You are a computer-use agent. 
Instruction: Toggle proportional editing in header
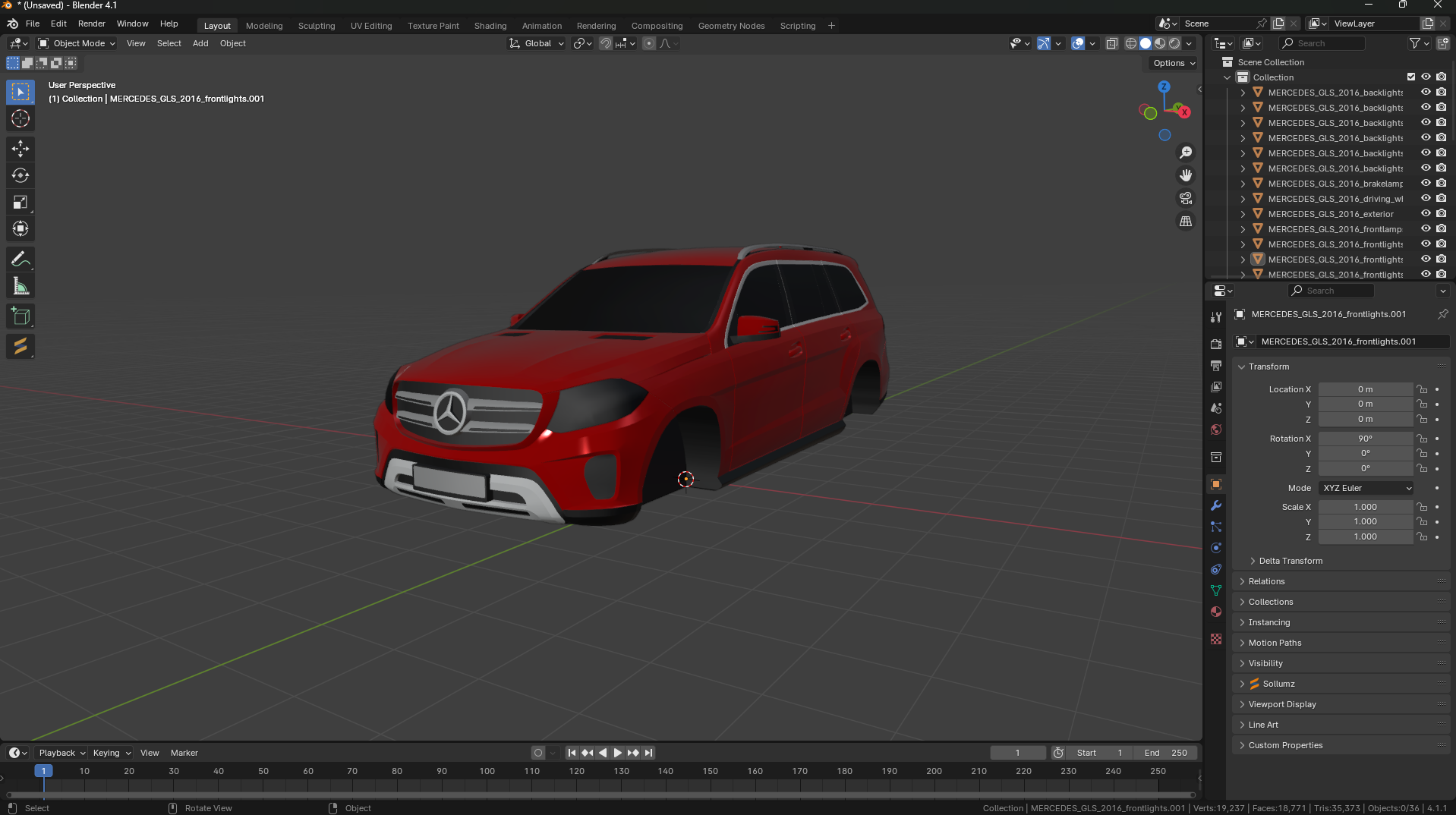648,43
